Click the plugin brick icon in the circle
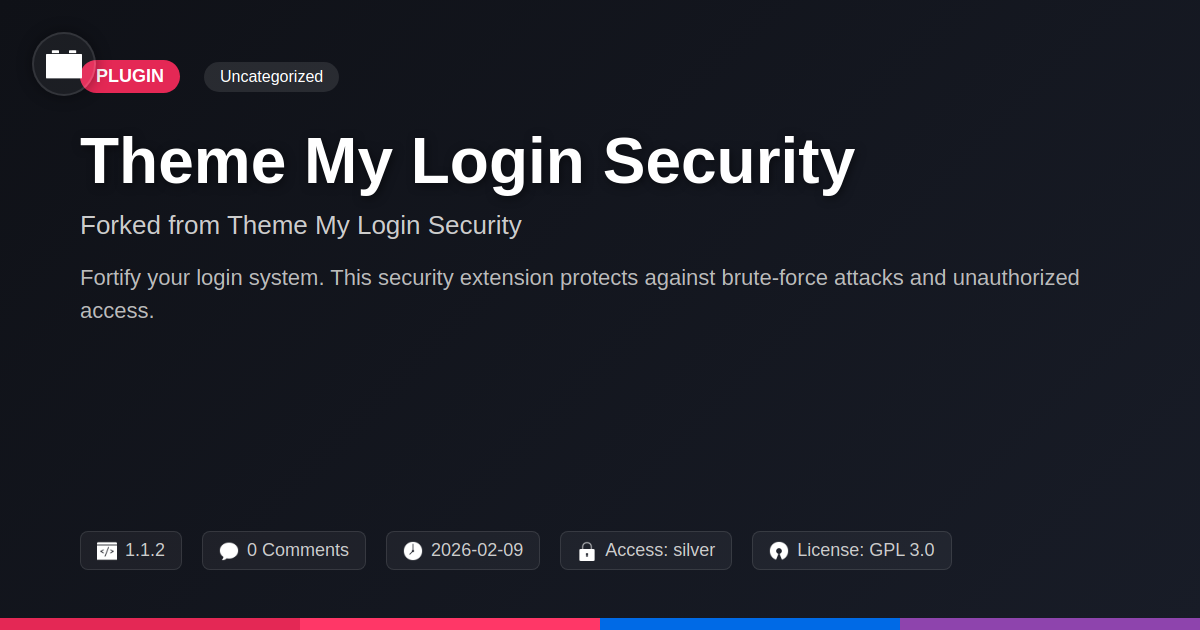 click(64, 64)
